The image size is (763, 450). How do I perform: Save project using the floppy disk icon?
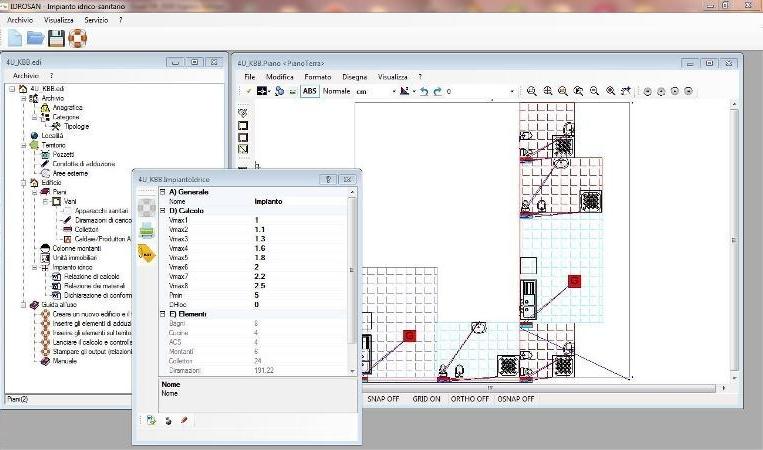(x=57, y=38)
